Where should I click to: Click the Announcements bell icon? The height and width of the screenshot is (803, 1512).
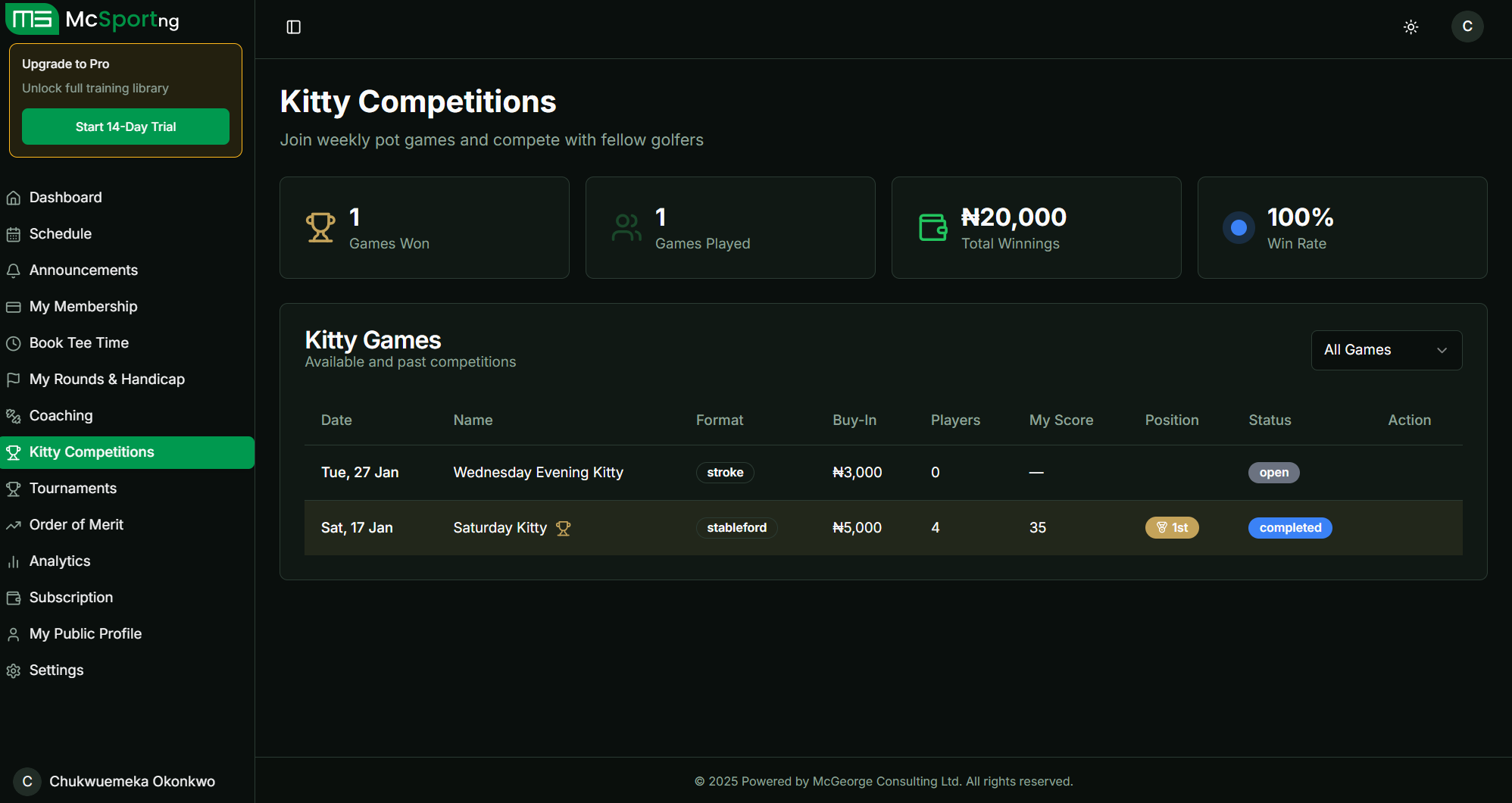[14, 270]
